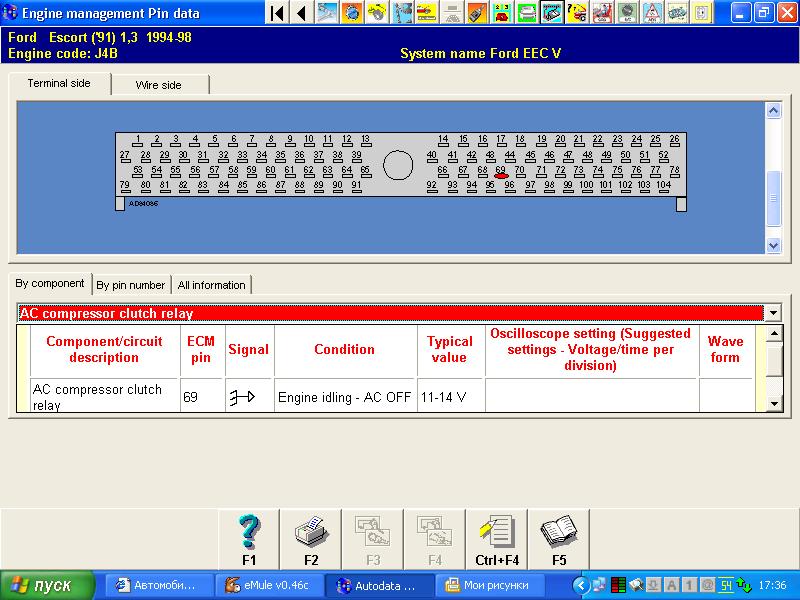Click the 'Engine idling - AC OFF' cell

[x=345, y=397]
